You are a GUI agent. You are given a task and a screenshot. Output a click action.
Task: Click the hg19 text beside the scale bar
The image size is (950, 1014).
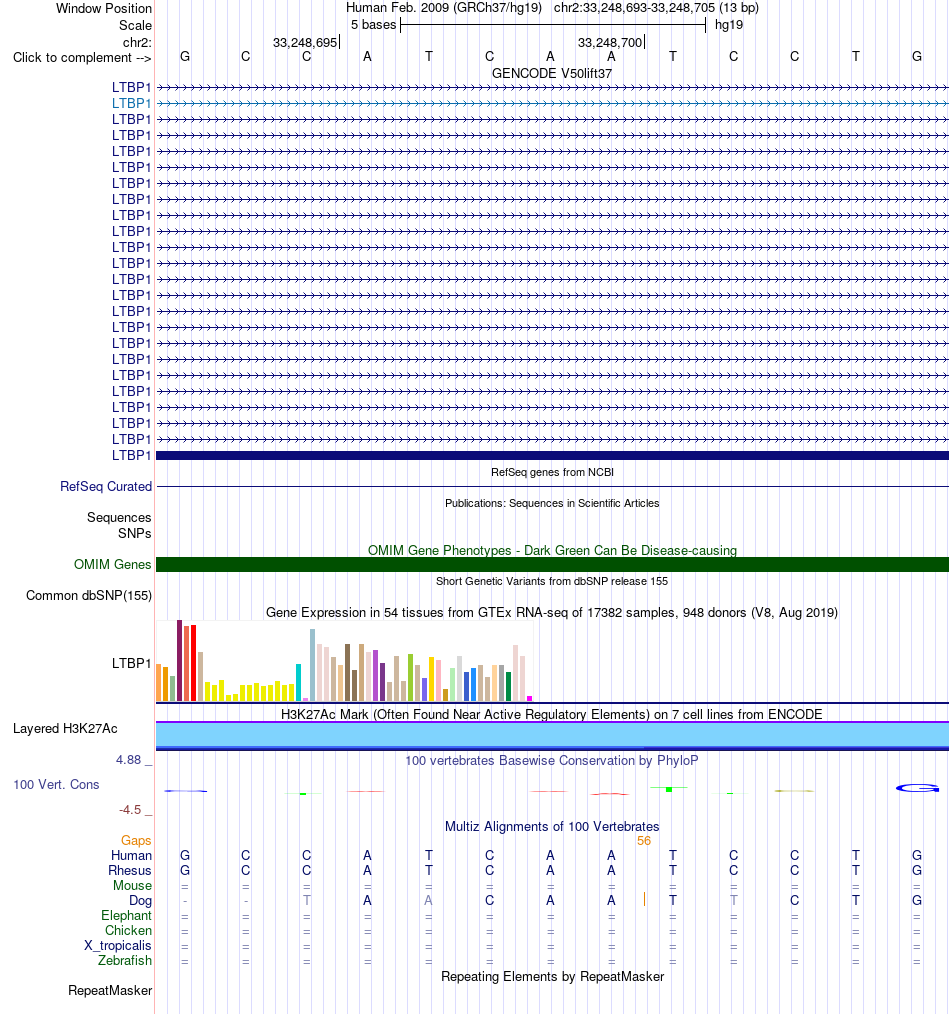(729, 25)
